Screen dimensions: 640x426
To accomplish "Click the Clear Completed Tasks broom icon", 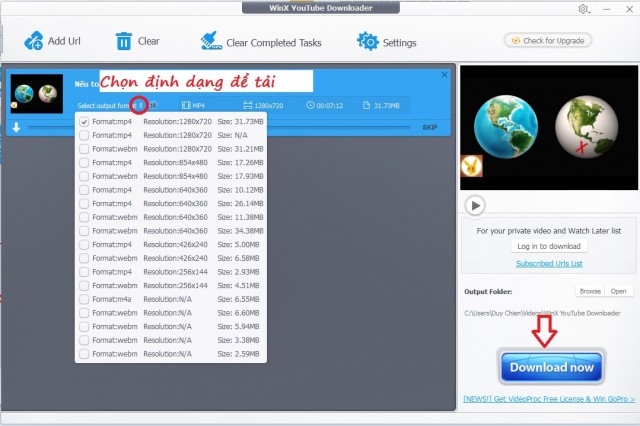I will tap(211, 41).
